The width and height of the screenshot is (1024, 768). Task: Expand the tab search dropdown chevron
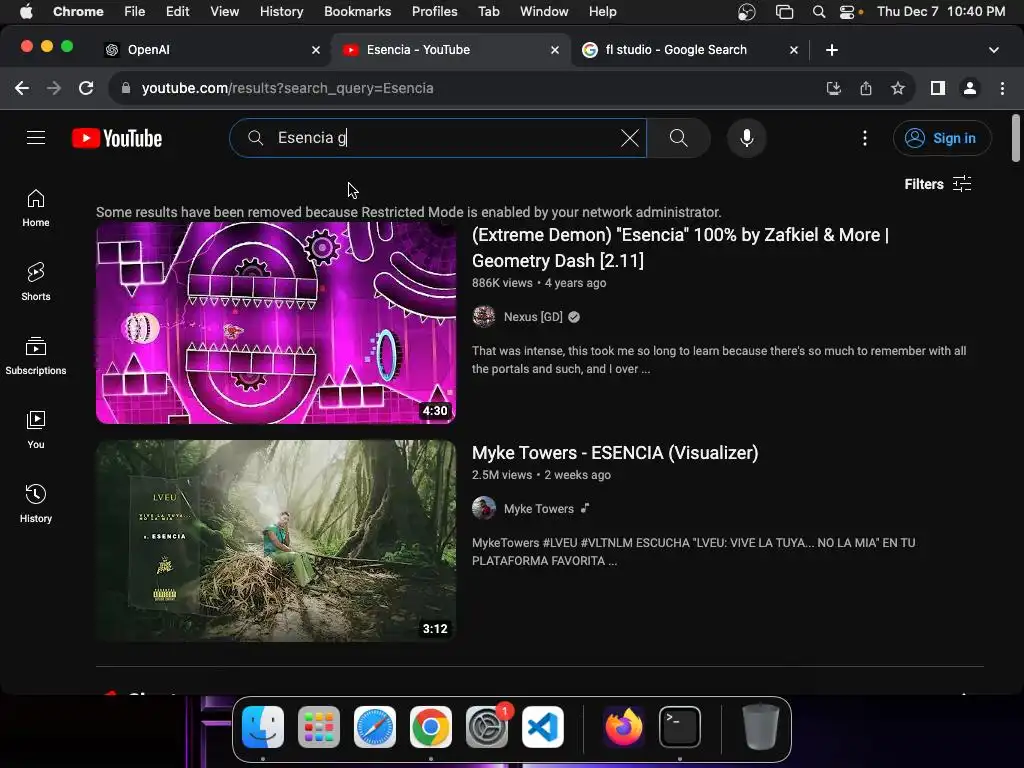pyautogui.click(x=994, y=50)
